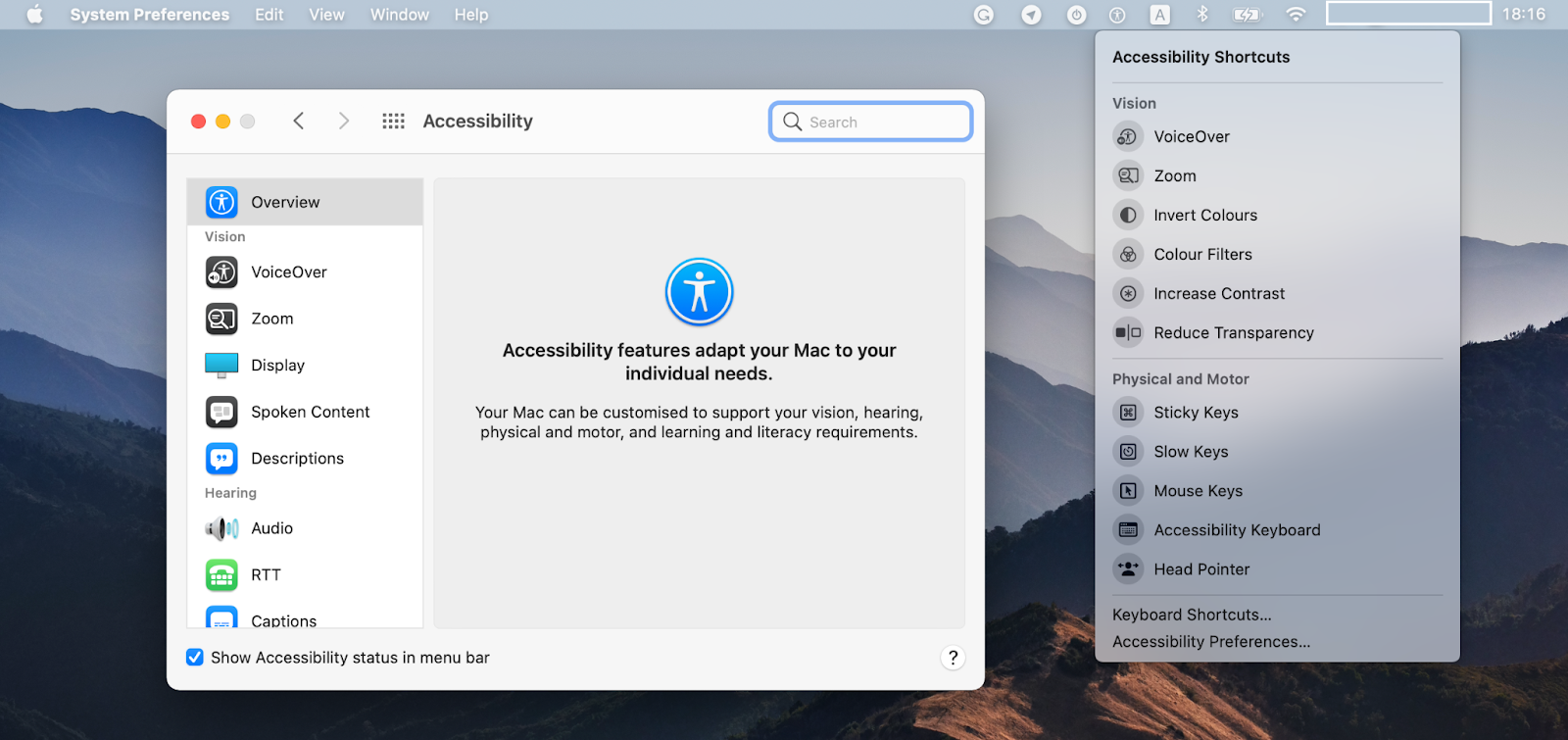Enable Sticky Keys in the shortcuts panel
Viewport: 1568px width, 740px height.
(1277, 413)
